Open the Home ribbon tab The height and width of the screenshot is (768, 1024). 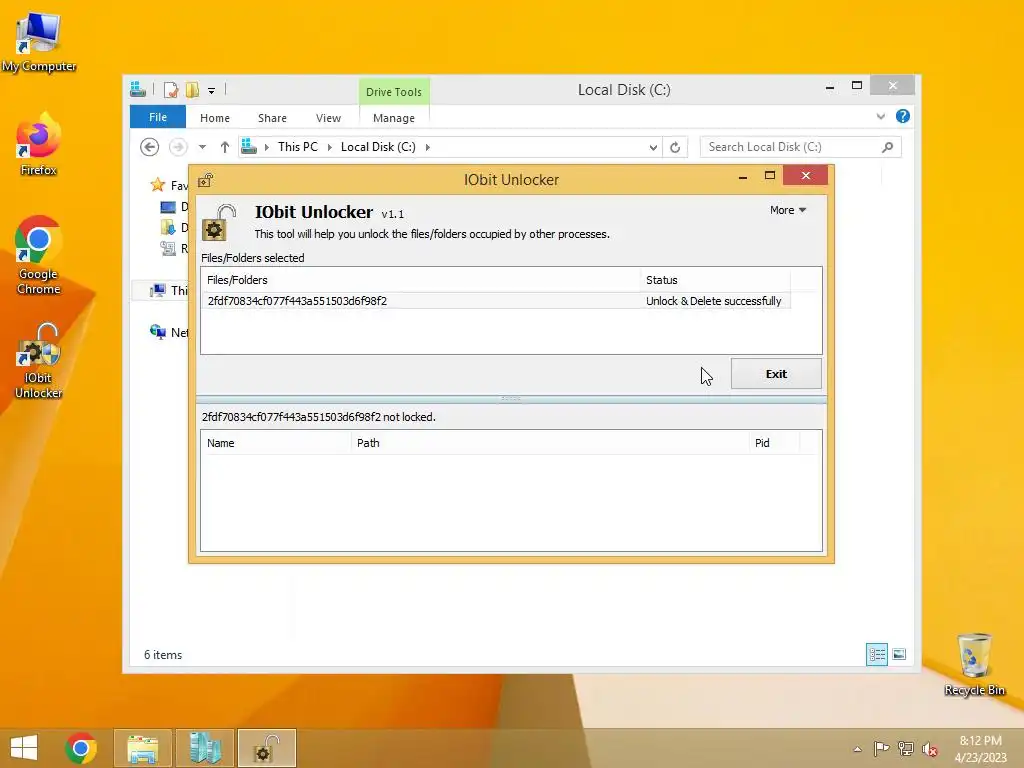point(215,118)
